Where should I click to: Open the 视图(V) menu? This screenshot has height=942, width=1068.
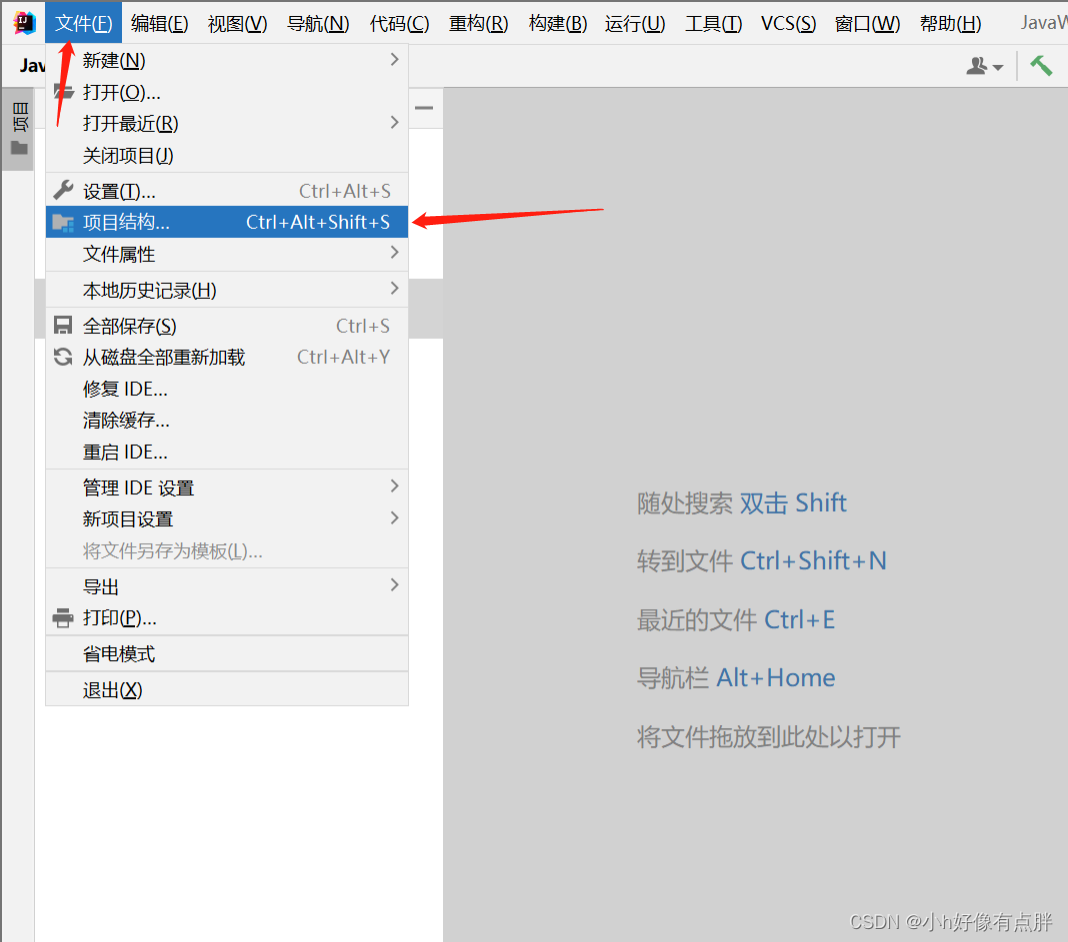click(x=238, y=23)
